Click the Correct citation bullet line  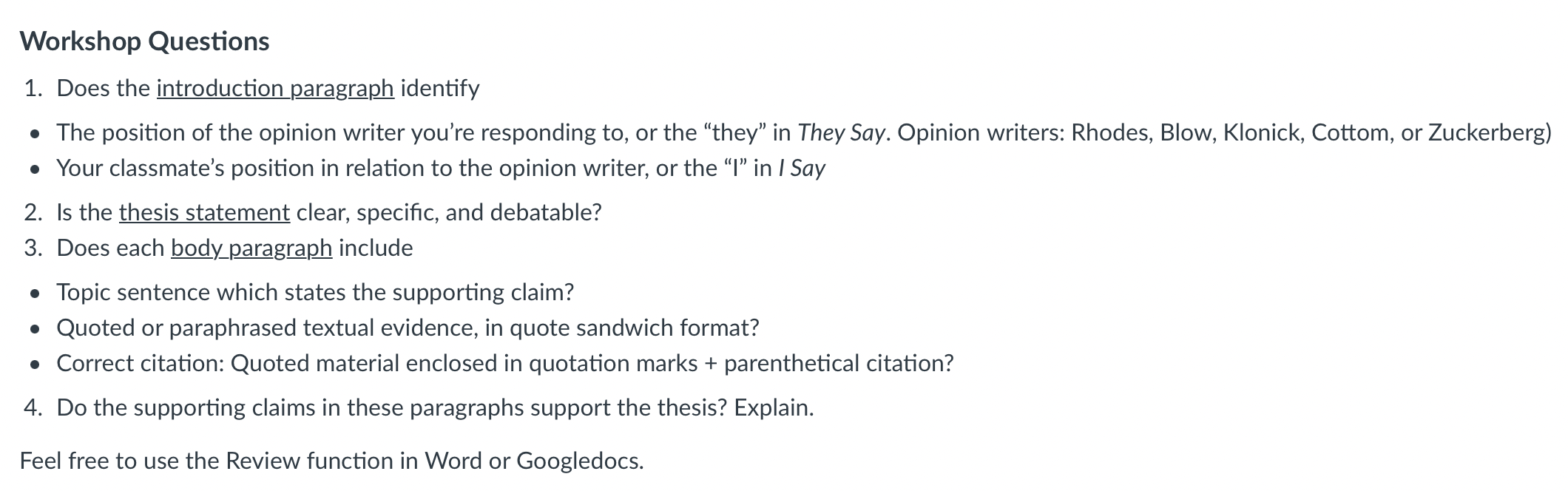tap(505, 364)
